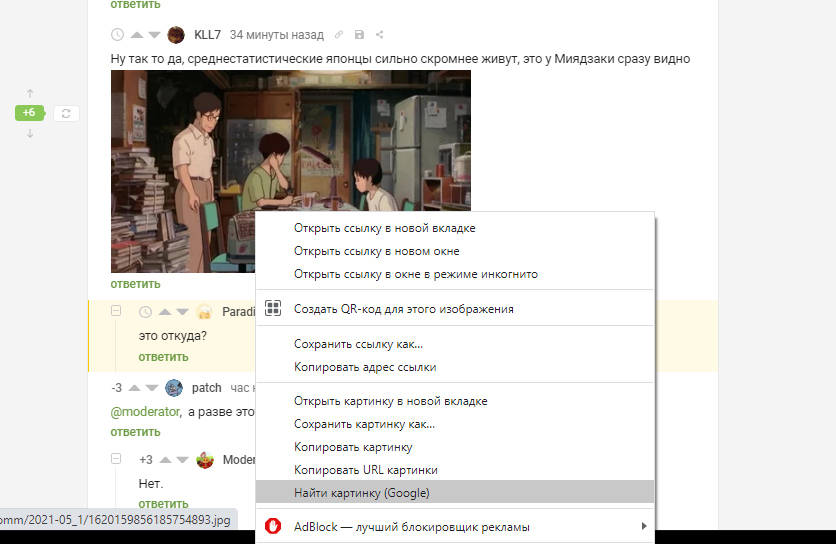The image size is (836, 544).
Task: Click the AdBlock icon in context menu
Action: pyautogui.click(x=273, y=526)
